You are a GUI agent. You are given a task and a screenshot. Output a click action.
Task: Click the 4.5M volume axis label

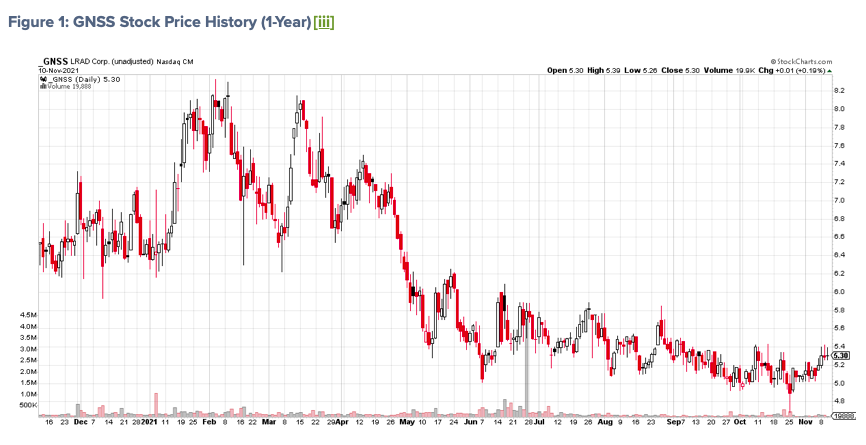point(28,315)
